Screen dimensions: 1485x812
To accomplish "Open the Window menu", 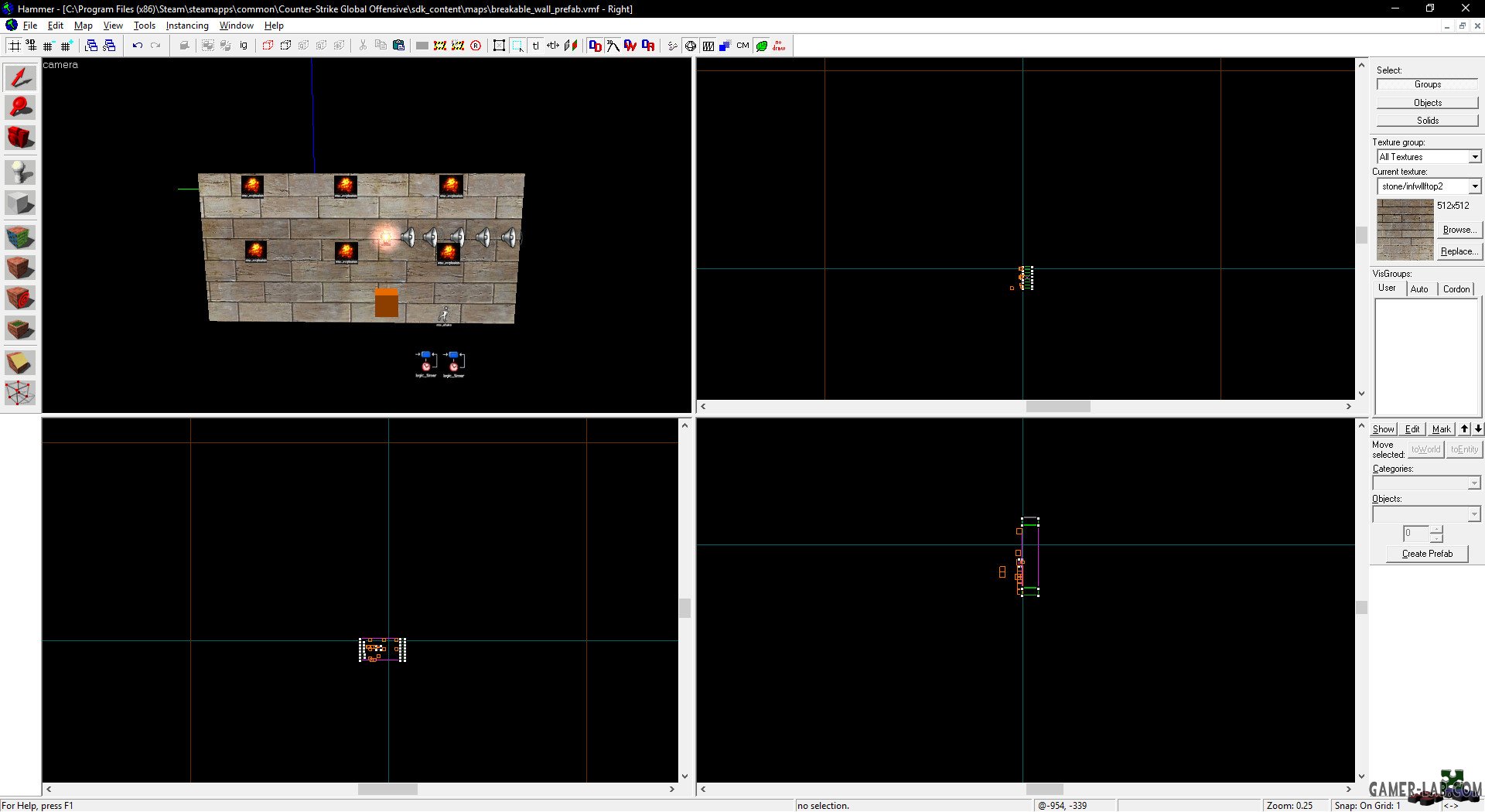I will tap(236, 26).
